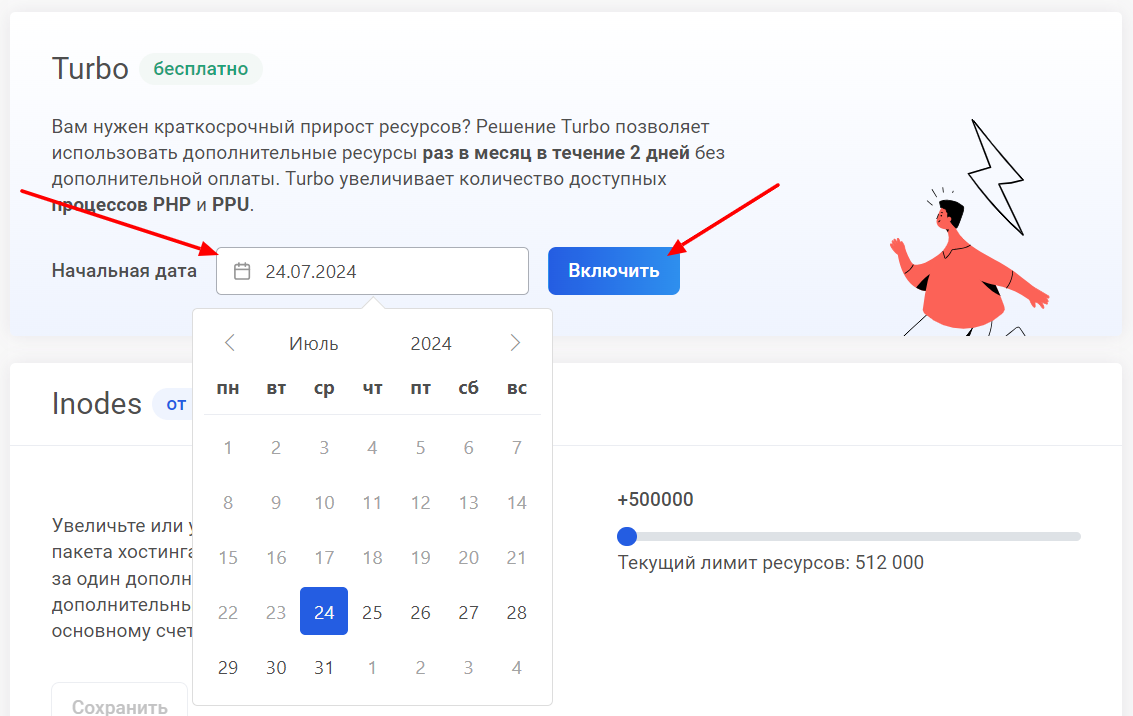Click the Inodes resource slider handle
This screenshot has height=716, width=1133.
coord(627,536)
